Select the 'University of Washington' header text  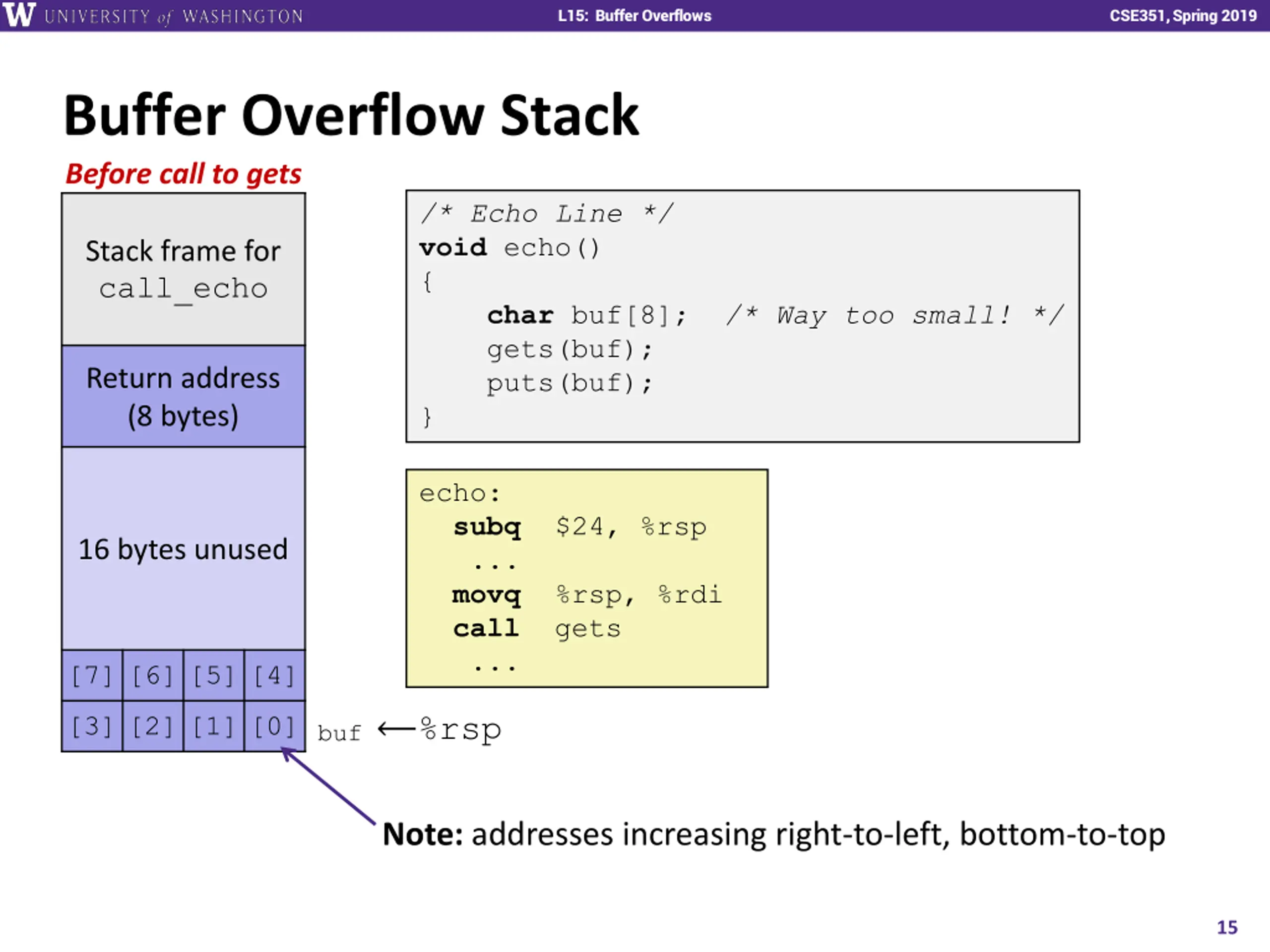174,16
